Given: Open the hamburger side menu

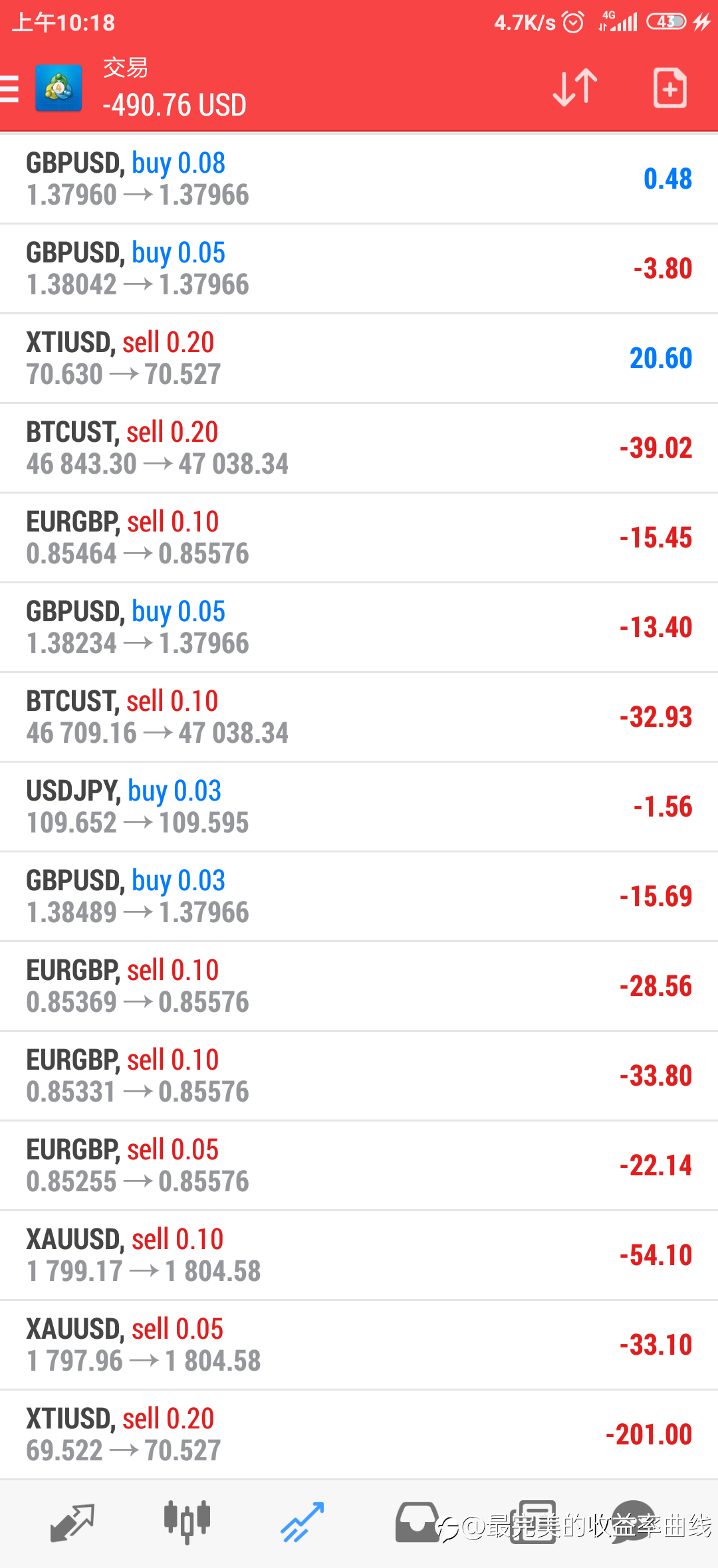Looking at the screenshot, I should 11,88.
